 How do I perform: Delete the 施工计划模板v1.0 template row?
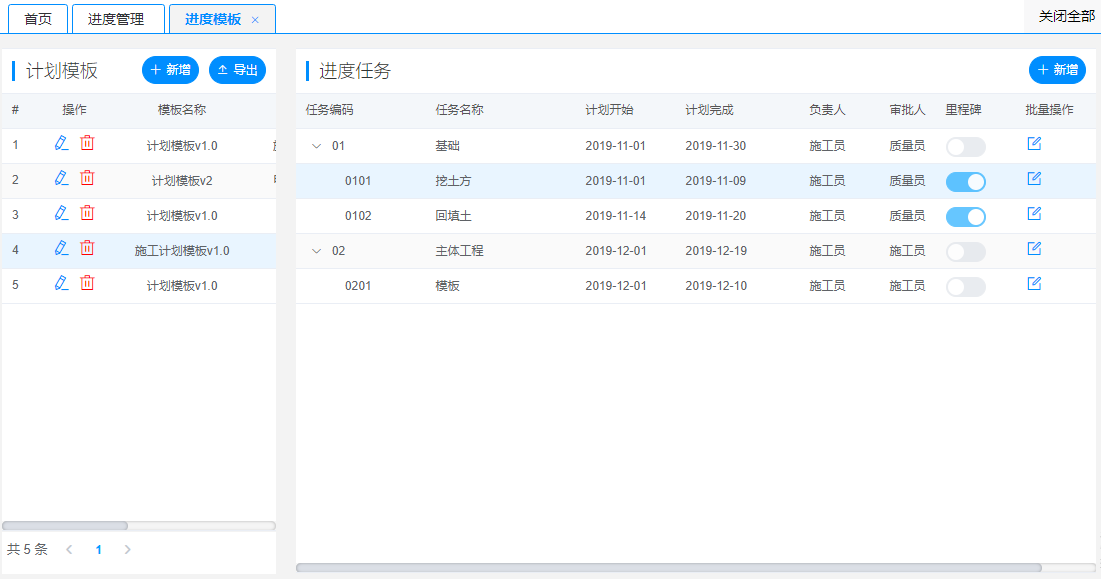coord(87,248)
